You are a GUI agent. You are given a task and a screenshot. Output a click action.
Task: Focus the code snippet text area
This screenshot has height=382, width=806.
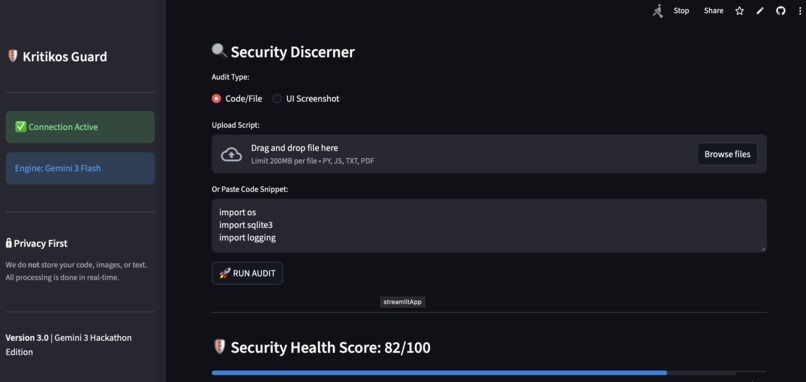point(489,225)
